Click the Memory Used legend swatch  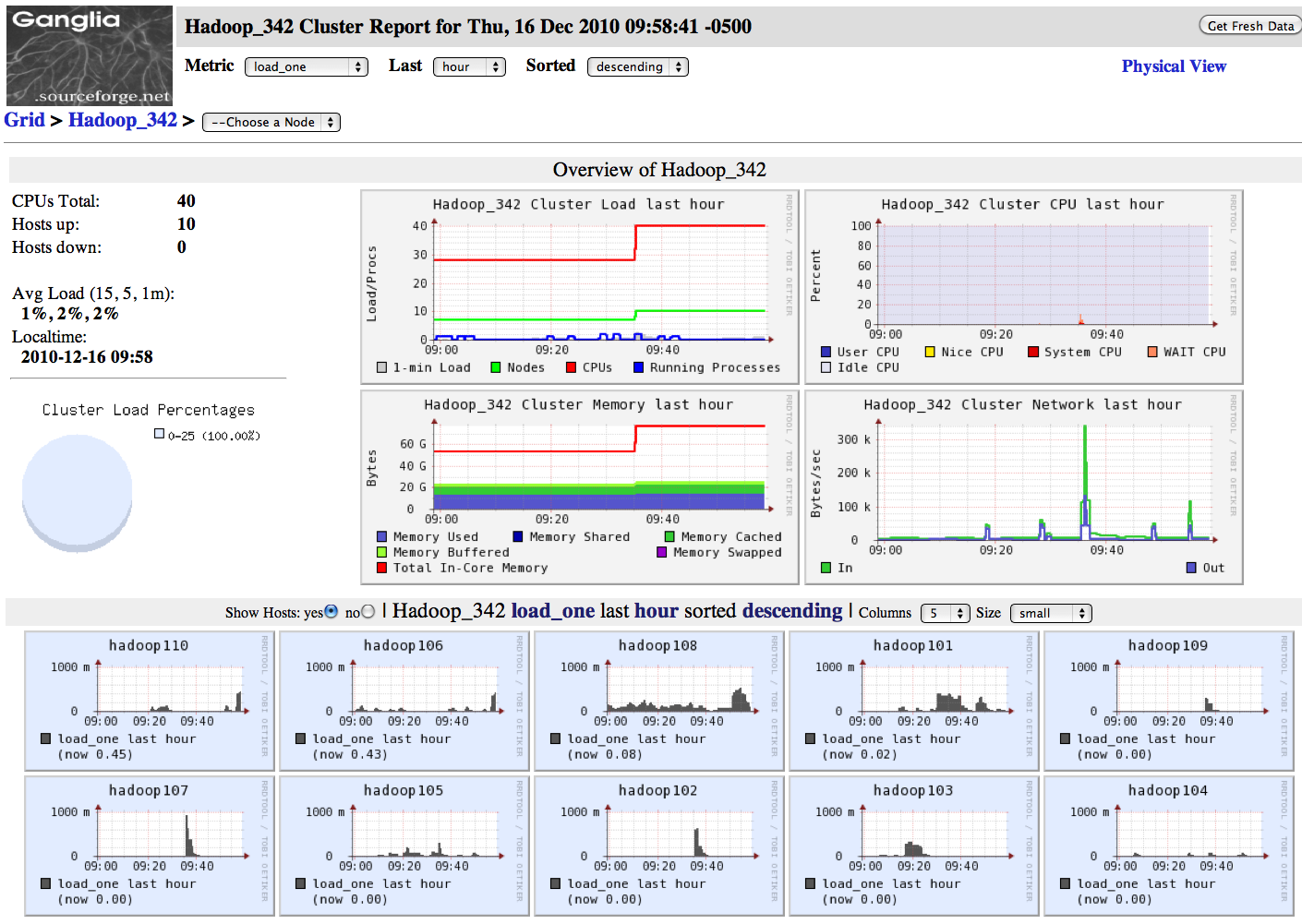(x=382, y=536)
